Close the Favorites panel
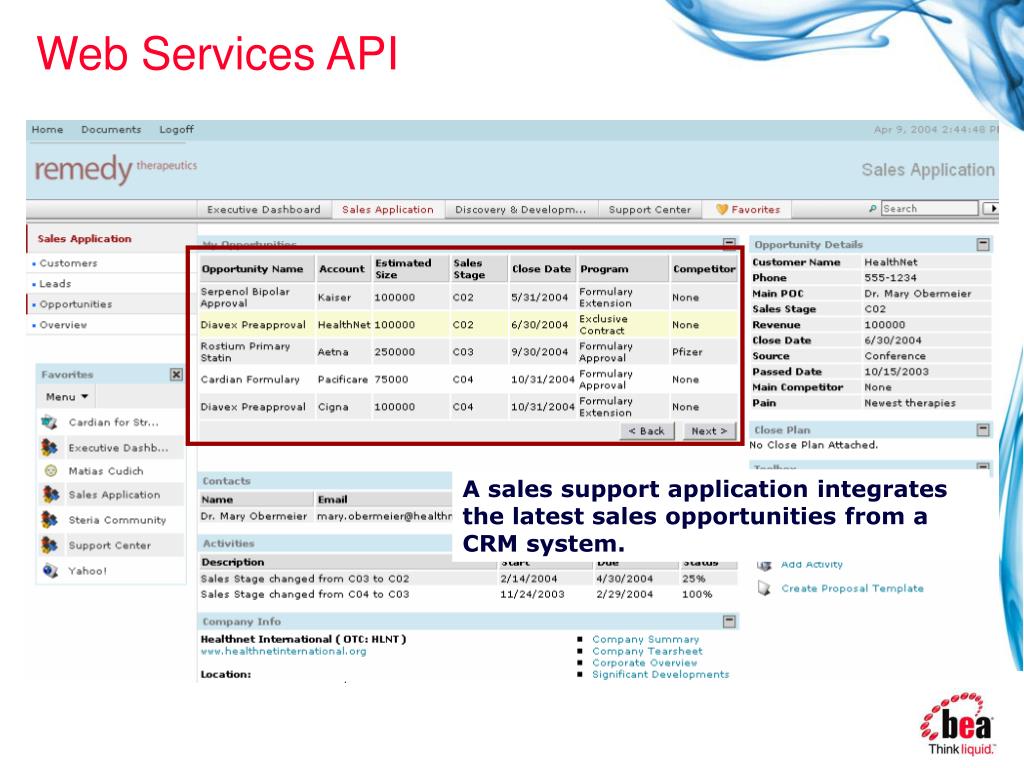 (x=176, y=374)
